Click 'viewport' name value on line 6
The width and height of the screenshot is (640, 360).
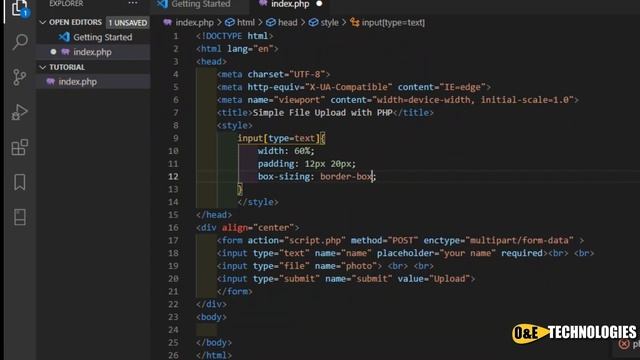(299, 100)
